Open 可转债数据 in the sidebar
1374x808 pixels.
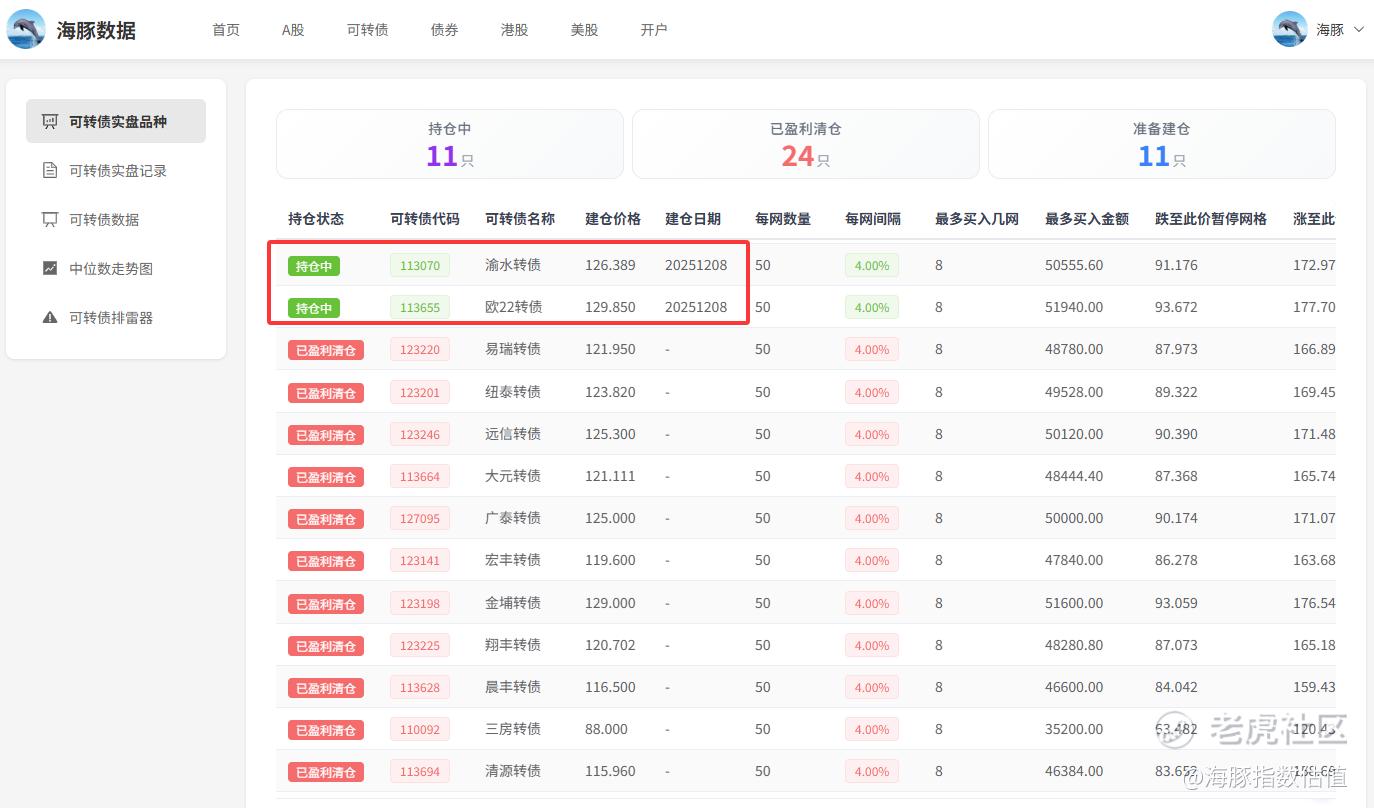[x=116, y=219]
